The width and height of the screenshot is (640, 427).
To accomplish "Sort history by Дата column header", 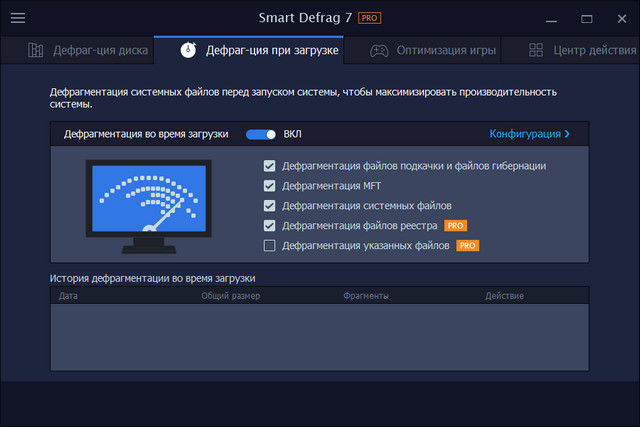I will click(68, 296).
